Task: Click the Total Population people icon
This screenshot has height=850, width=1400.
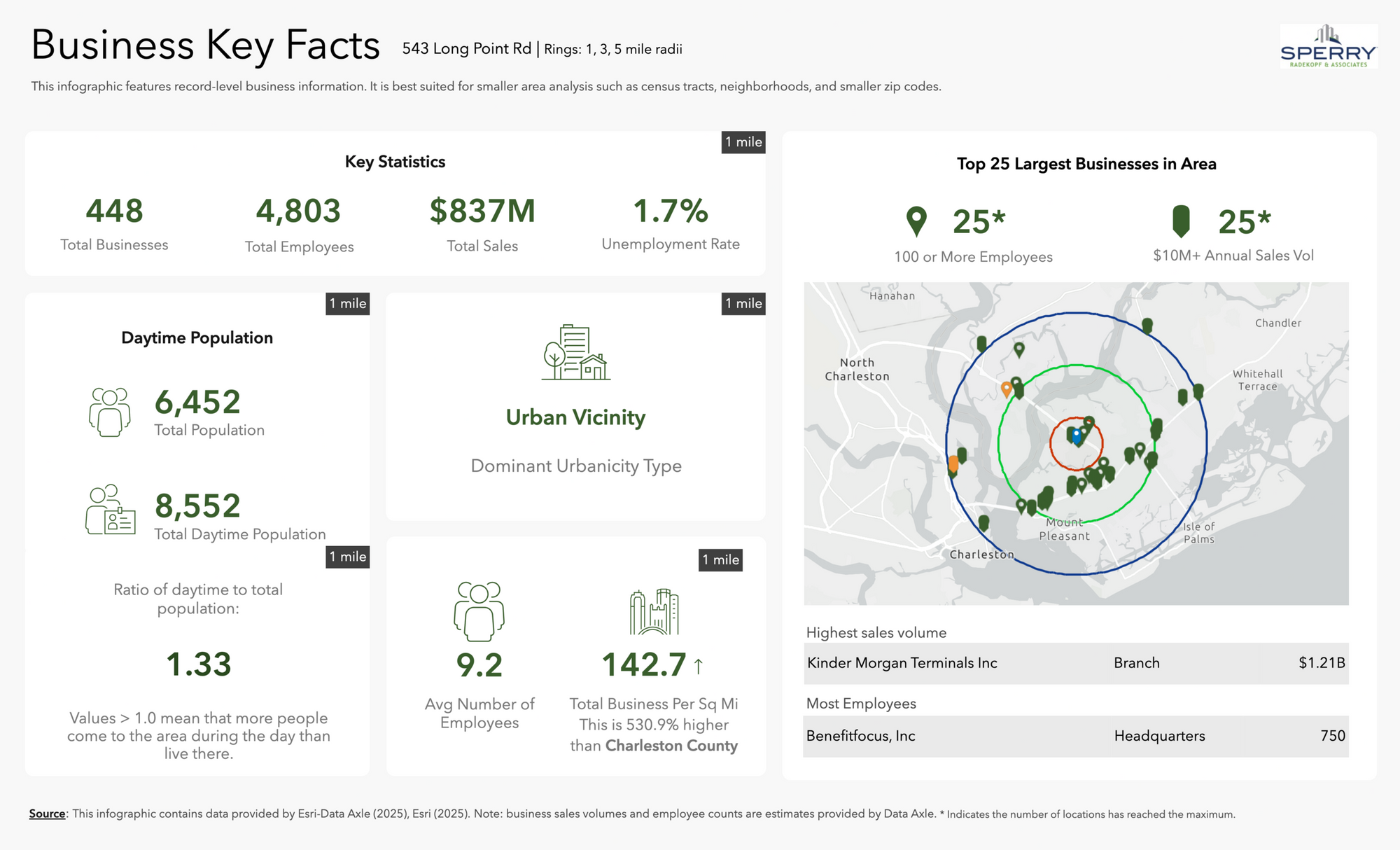Action: 110,412
